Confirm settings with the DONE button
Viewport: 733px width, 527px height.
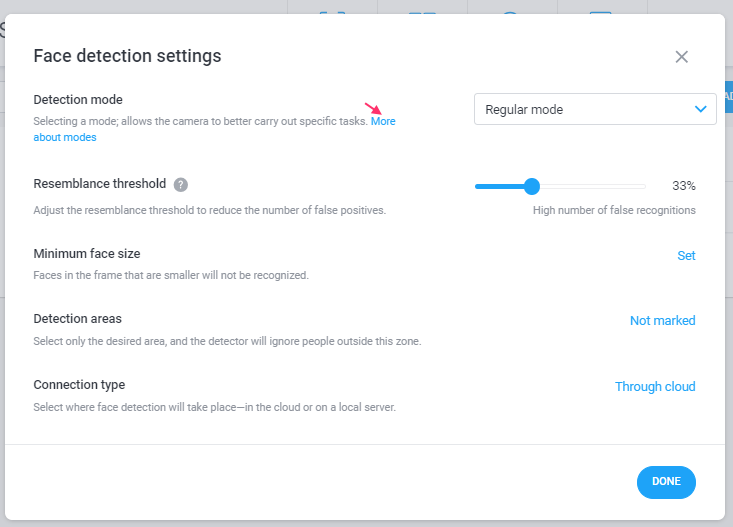pyautogui.click(x=666, y=482)
